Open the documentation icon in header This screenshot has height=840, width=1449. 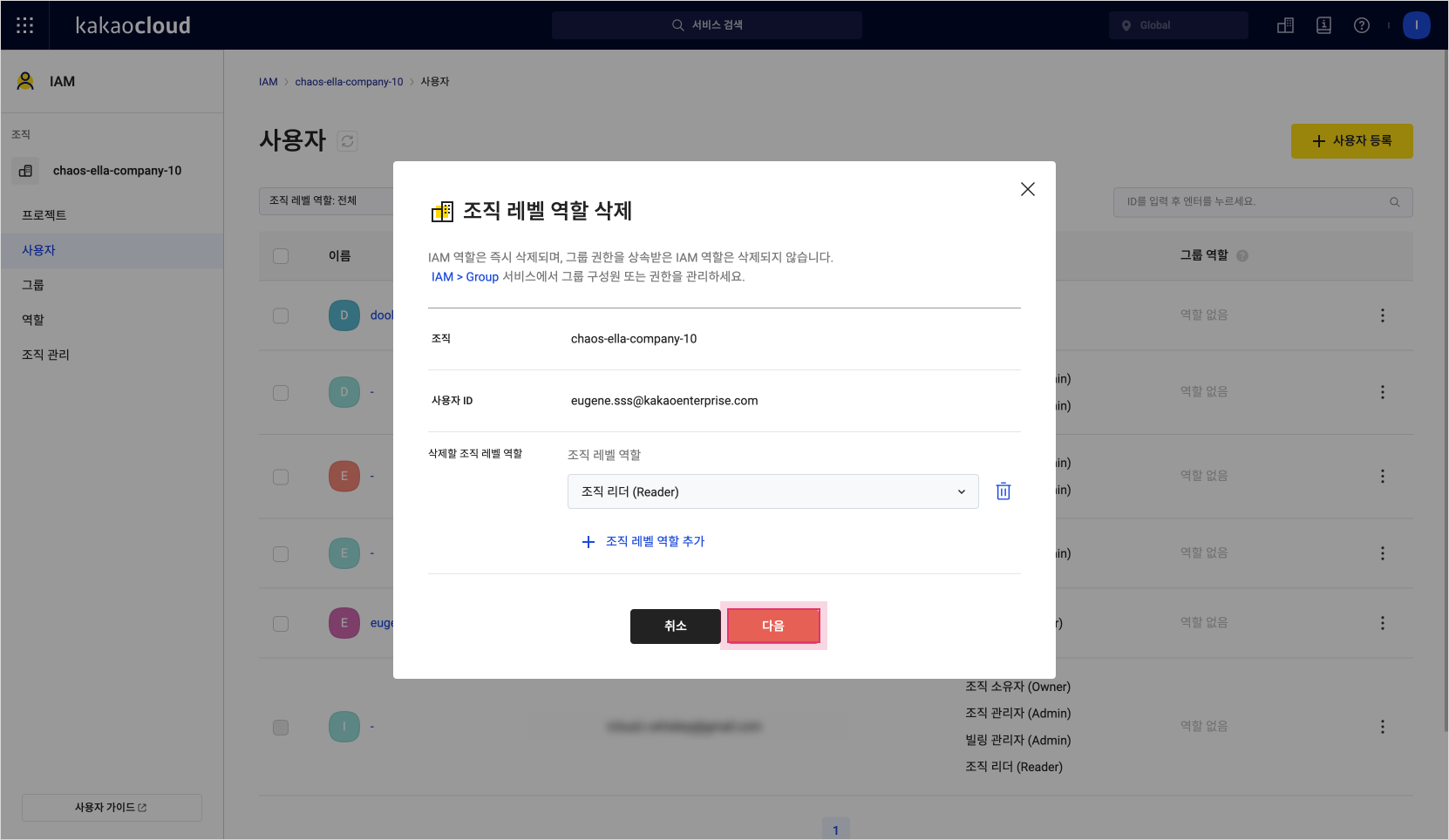tap(1323, 25)
